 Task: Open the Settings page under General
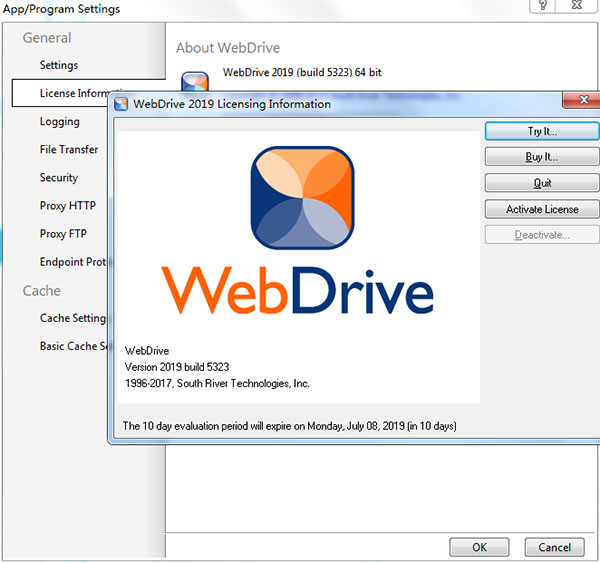click(59, 65)
